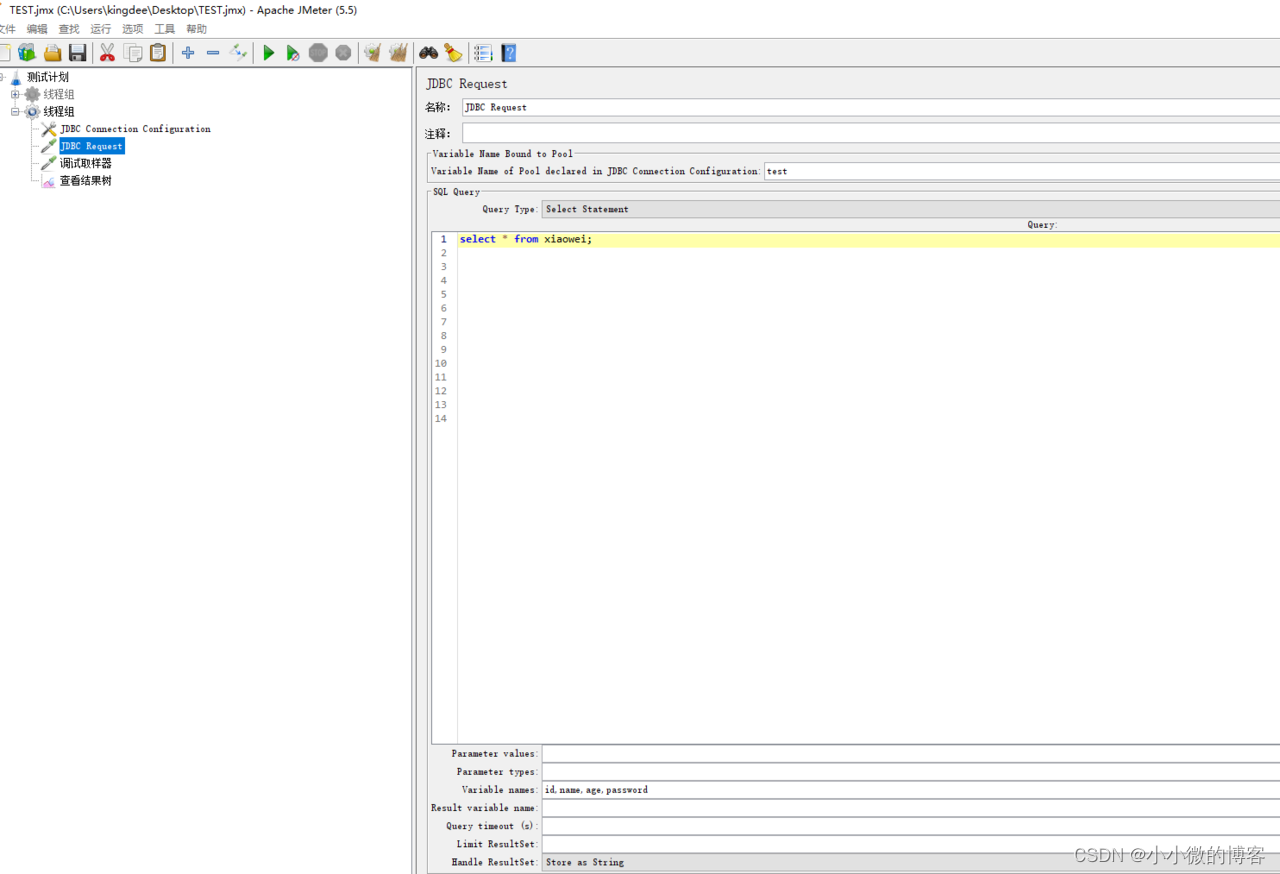The width and height of the screenshot is (1280, 874).
Task: Select JDBC Connection Configuration in the tree
Action: point(135,129)
